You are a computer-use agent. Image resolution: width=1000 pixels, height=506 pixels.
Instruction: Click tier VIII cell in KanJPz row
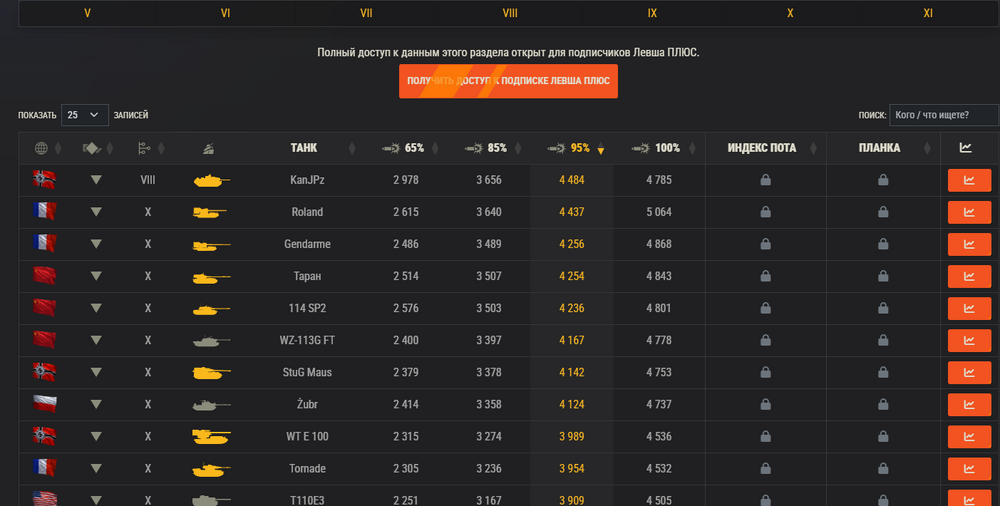[x=147, y=180]
